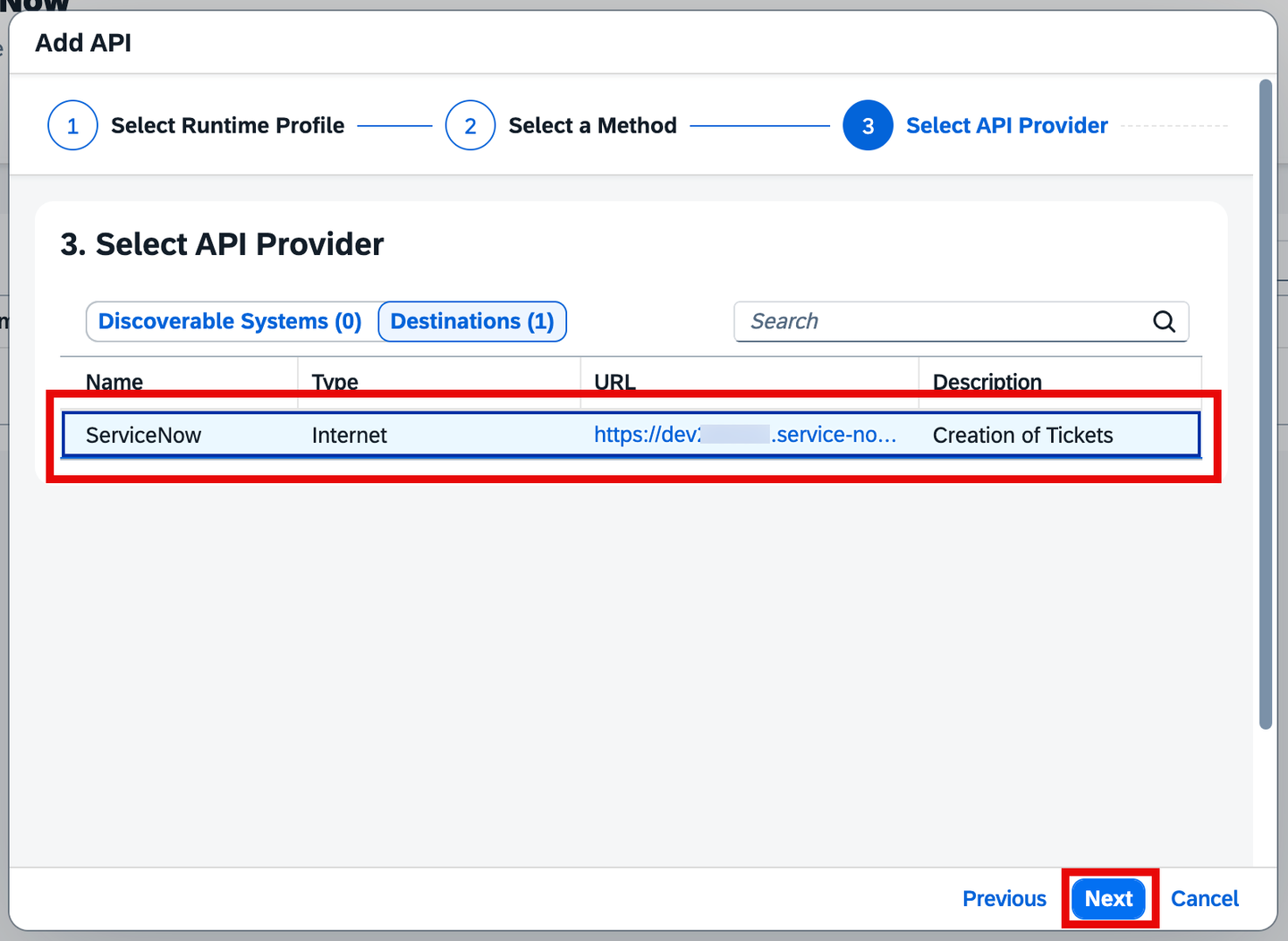This screenshot has height=941, width=1288.
Task: Switch to Discoverable Systems (0) tab
Action: (230, 321)
